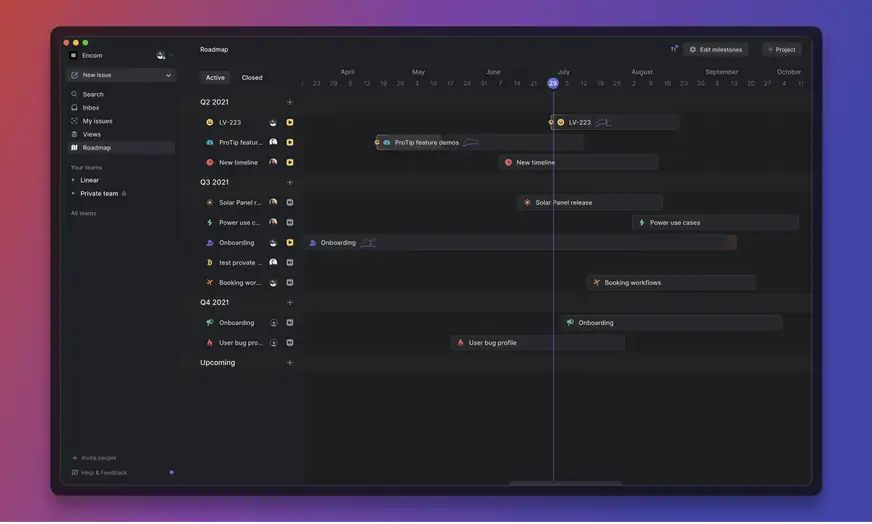Click Power use cases row status icon

point(290,223)
